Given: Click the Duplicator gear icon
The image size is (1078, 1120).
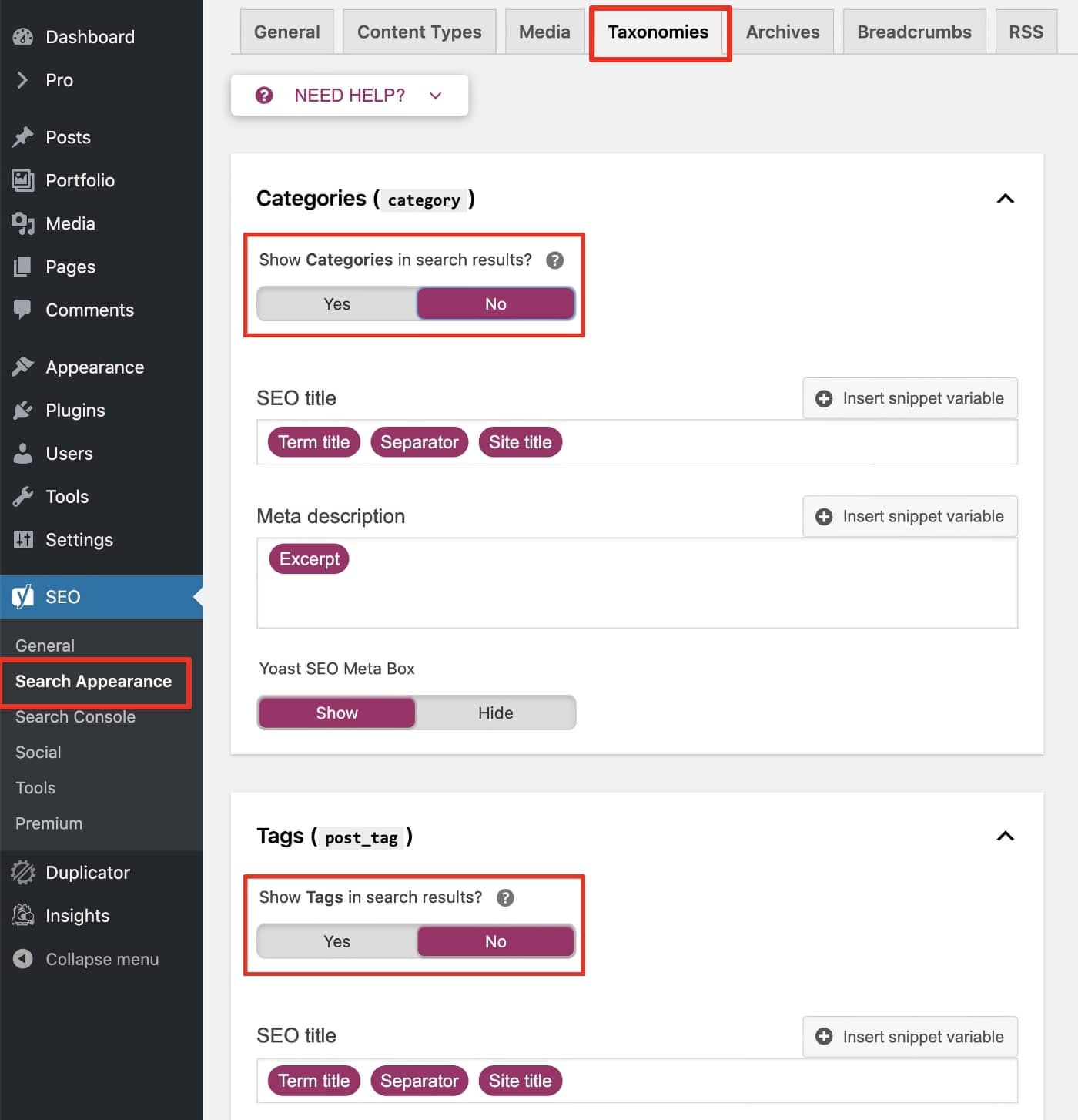Looking at the screenshot, I should tap(23, 872).
